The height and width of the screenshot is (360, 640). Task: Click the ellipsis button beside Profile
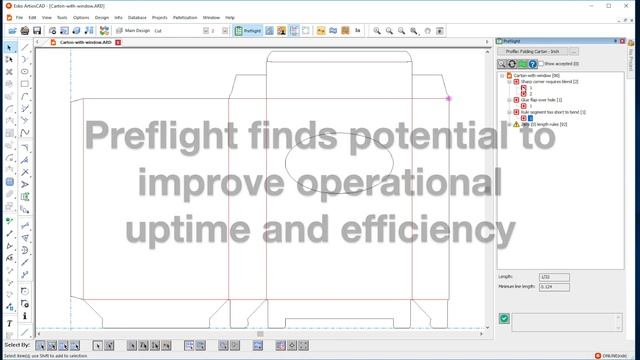[574, 51]
